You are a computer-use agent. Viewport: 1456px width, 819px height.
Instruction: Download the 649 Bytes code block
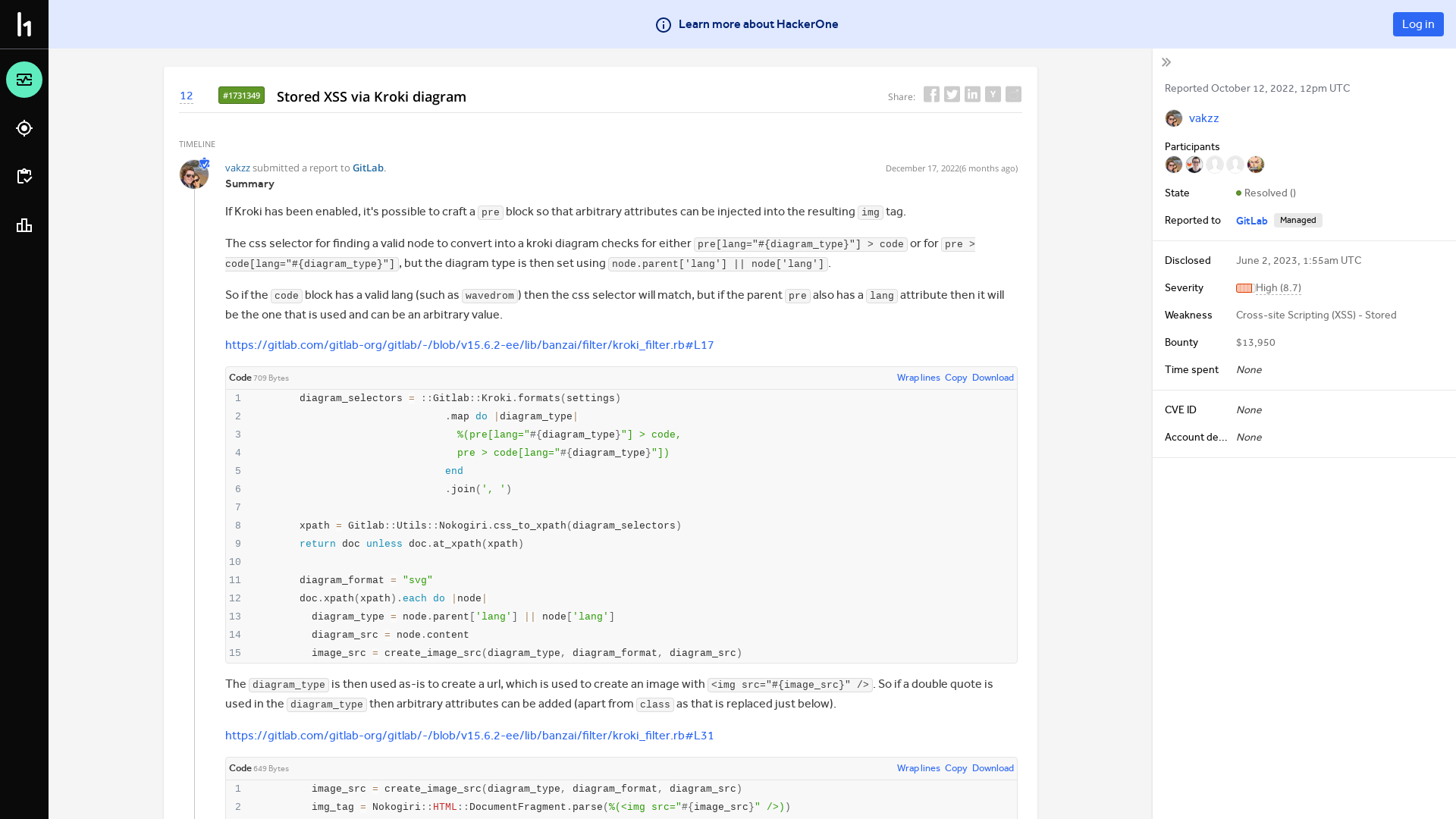click(993, 768)
